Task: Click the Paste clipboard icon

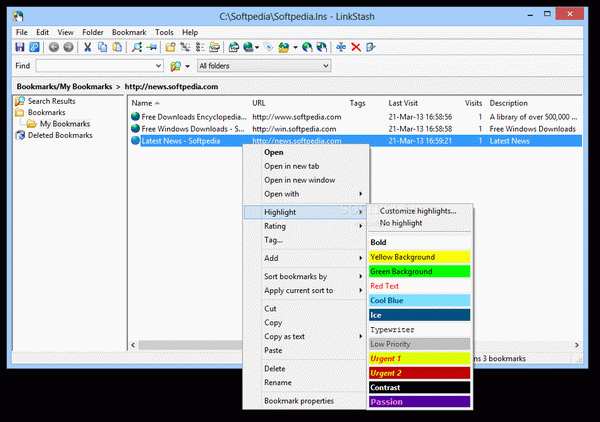Action: 117,47
